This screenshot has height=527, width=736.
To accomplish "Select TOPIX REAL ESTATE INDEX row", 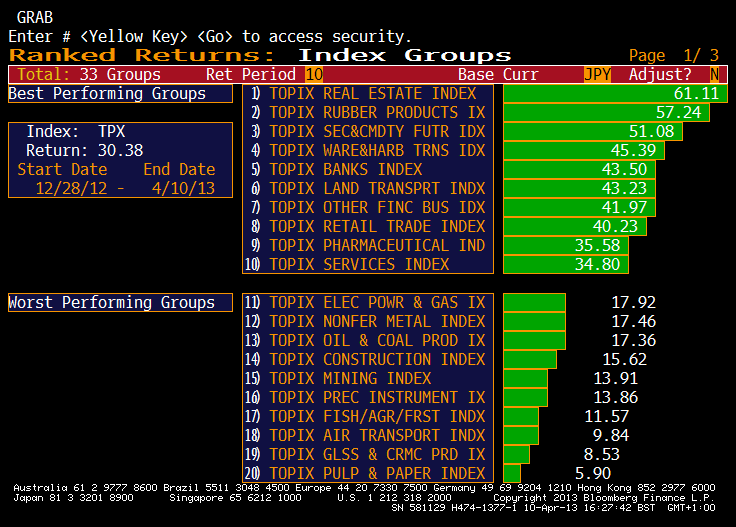I will [x=368, y=93].
